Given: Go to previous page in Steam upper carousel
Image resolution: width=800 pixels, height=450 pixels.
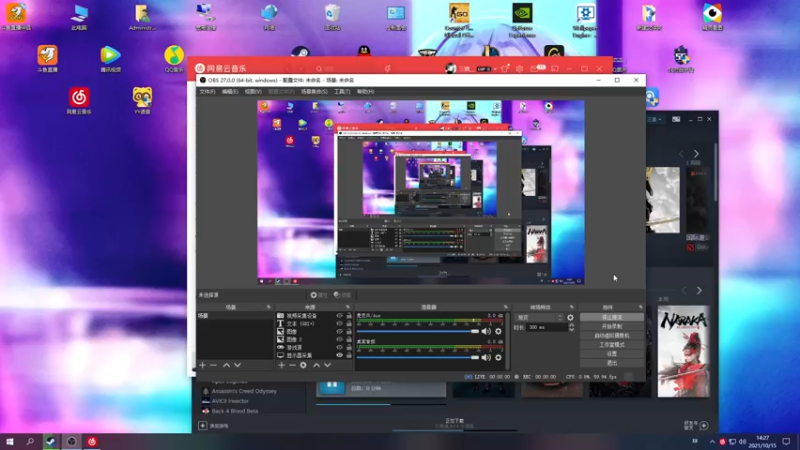Looking at the screenshot, I should pos(681,154).
